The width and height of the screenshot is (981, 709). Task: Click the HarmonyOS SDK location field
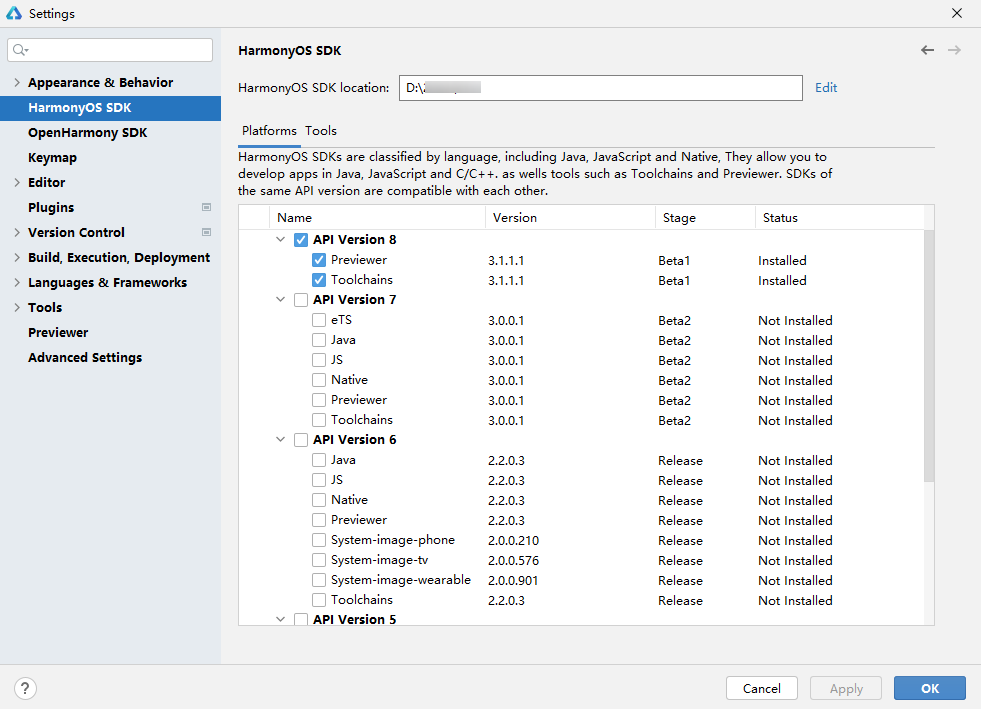tap(601, 88)
